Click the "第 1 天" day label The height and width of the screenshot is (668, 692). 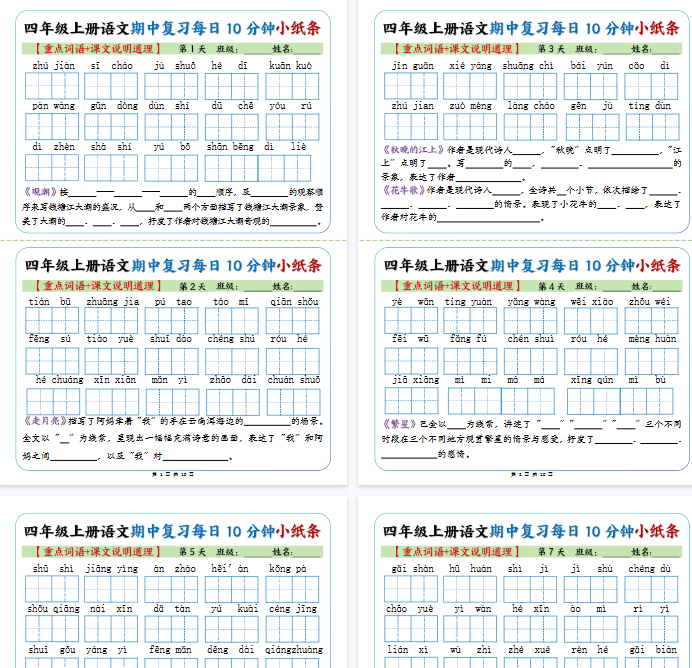pyautogui.click(x=192, y=49)
